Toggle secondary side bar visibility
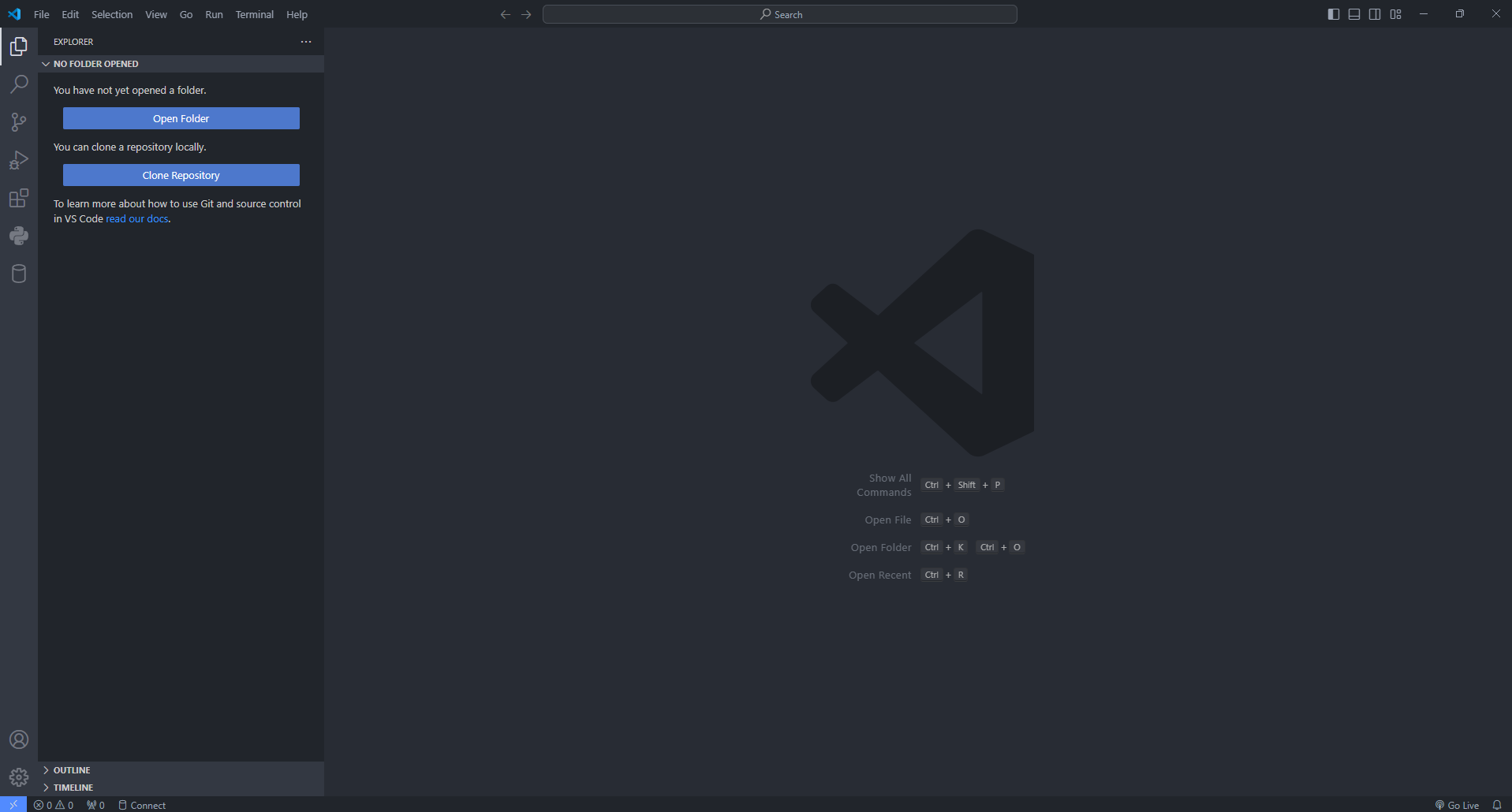The image size is (1512, 812). 1375,14
